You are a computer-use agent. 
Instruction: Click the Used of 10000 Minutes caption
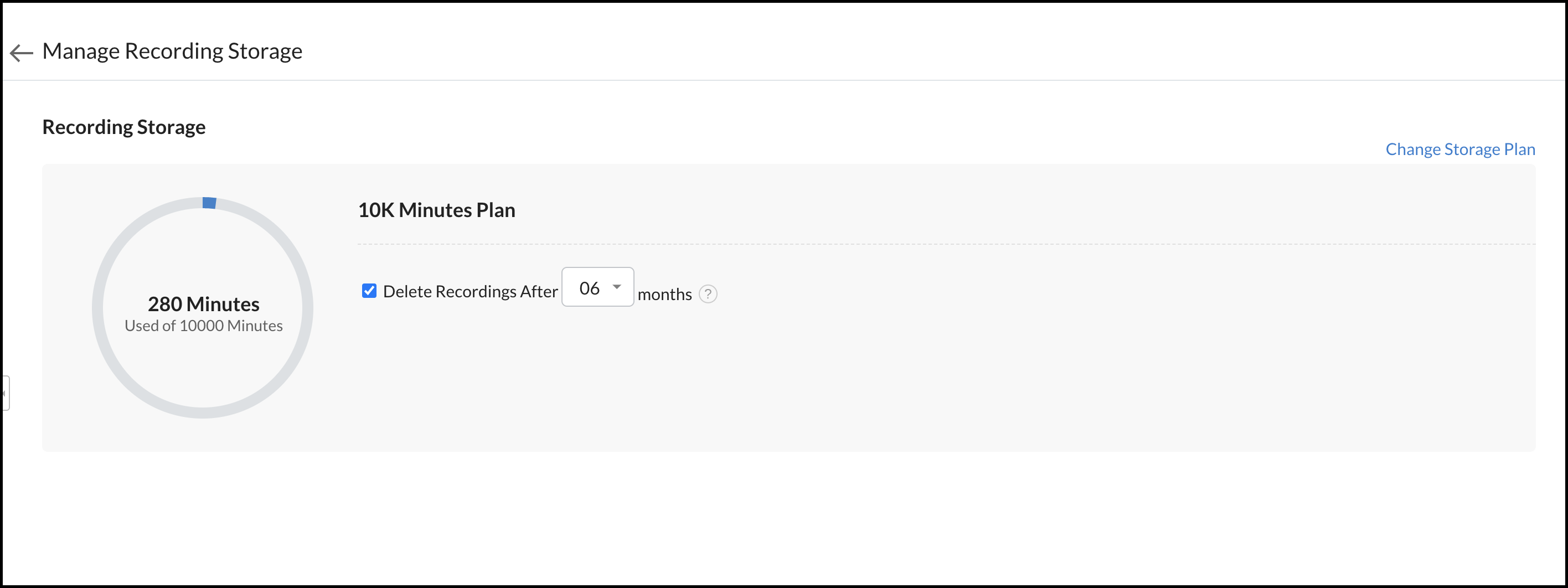[x=203, y=326]
